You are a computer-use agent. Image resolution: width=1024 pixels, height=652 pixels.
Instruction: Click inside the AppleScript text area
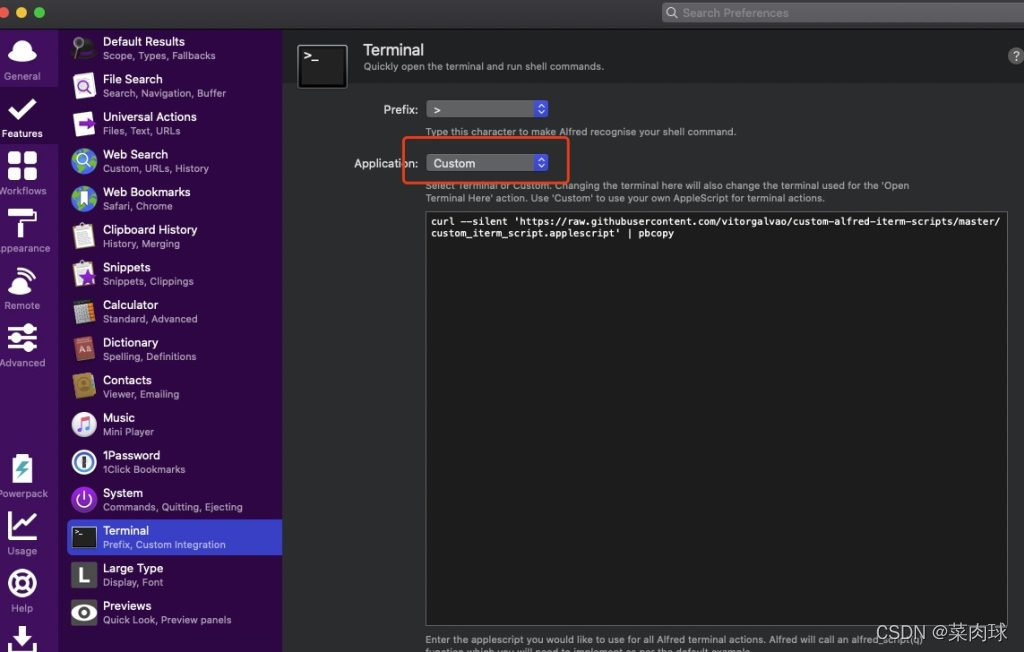[x=715, y=420]
